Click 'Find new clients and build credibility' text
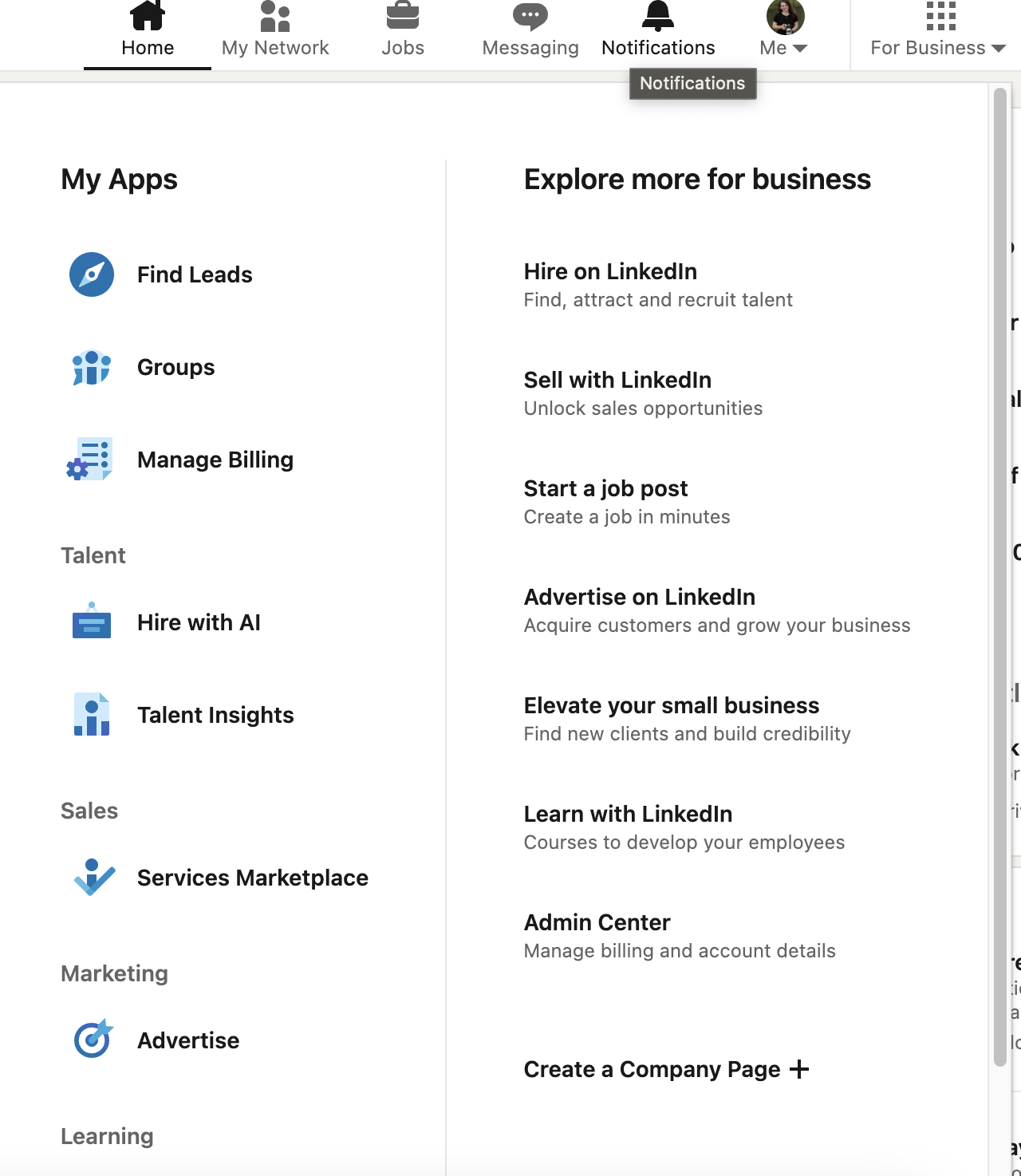 click(x=687, y=734)
